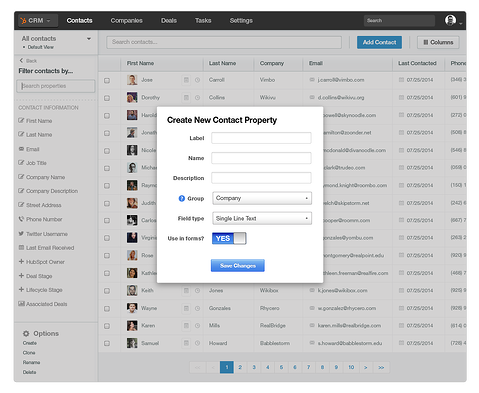Click the Create option link
This screenshot has height=393, width=479.
[30, 343]
